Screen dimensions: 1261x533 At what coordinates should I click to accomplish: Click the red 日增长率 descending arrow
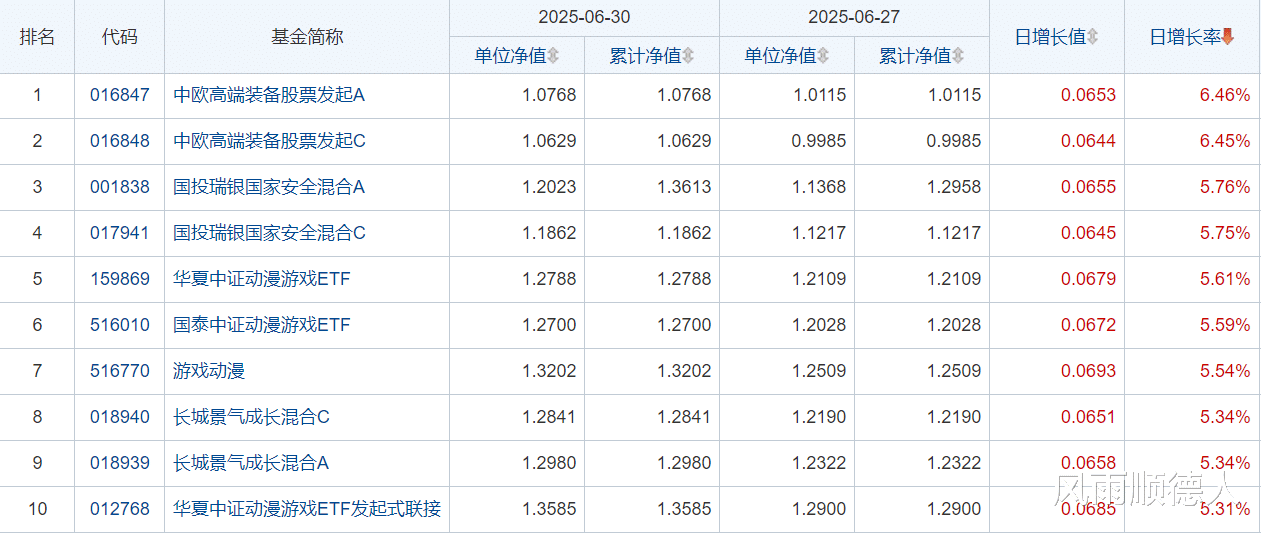tap(1228, 37)
